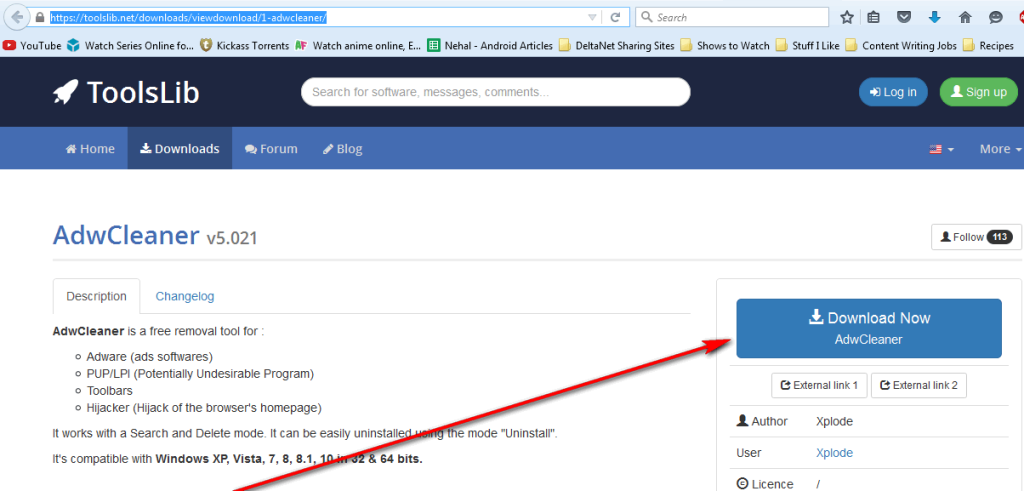Click in the browser Search field
The height and width of the screenshot is (491, 1024).
732,18
